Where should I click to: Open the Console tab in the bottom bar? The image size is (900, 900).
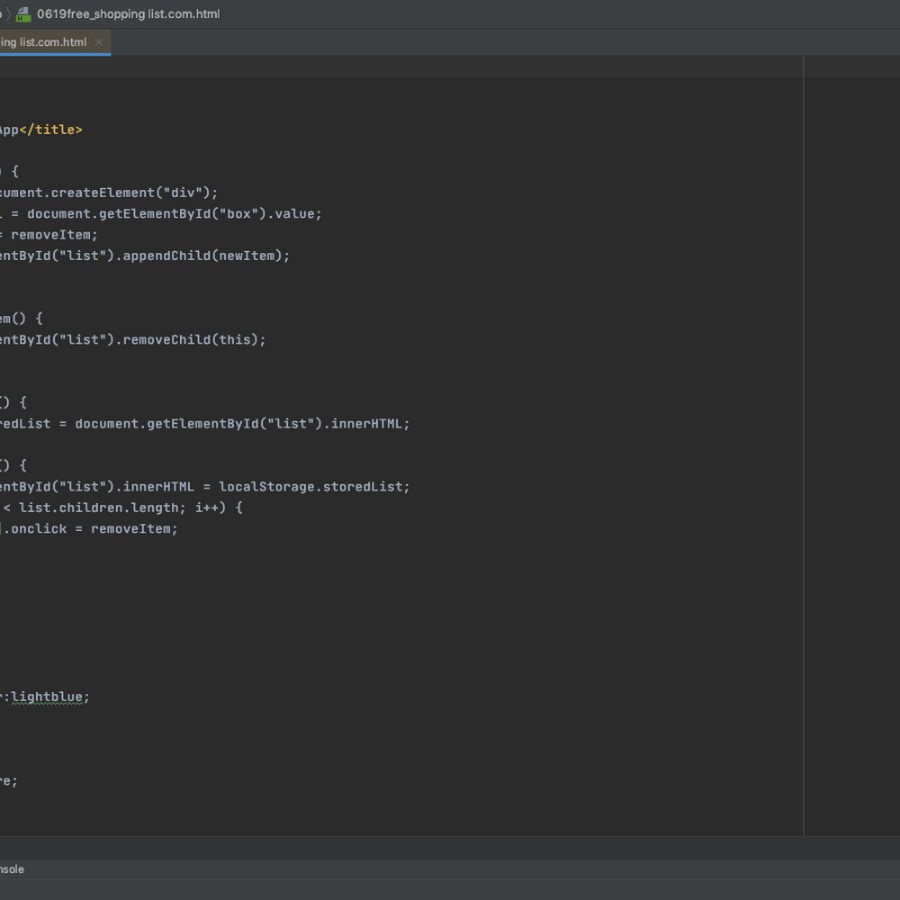click(11, 869)
